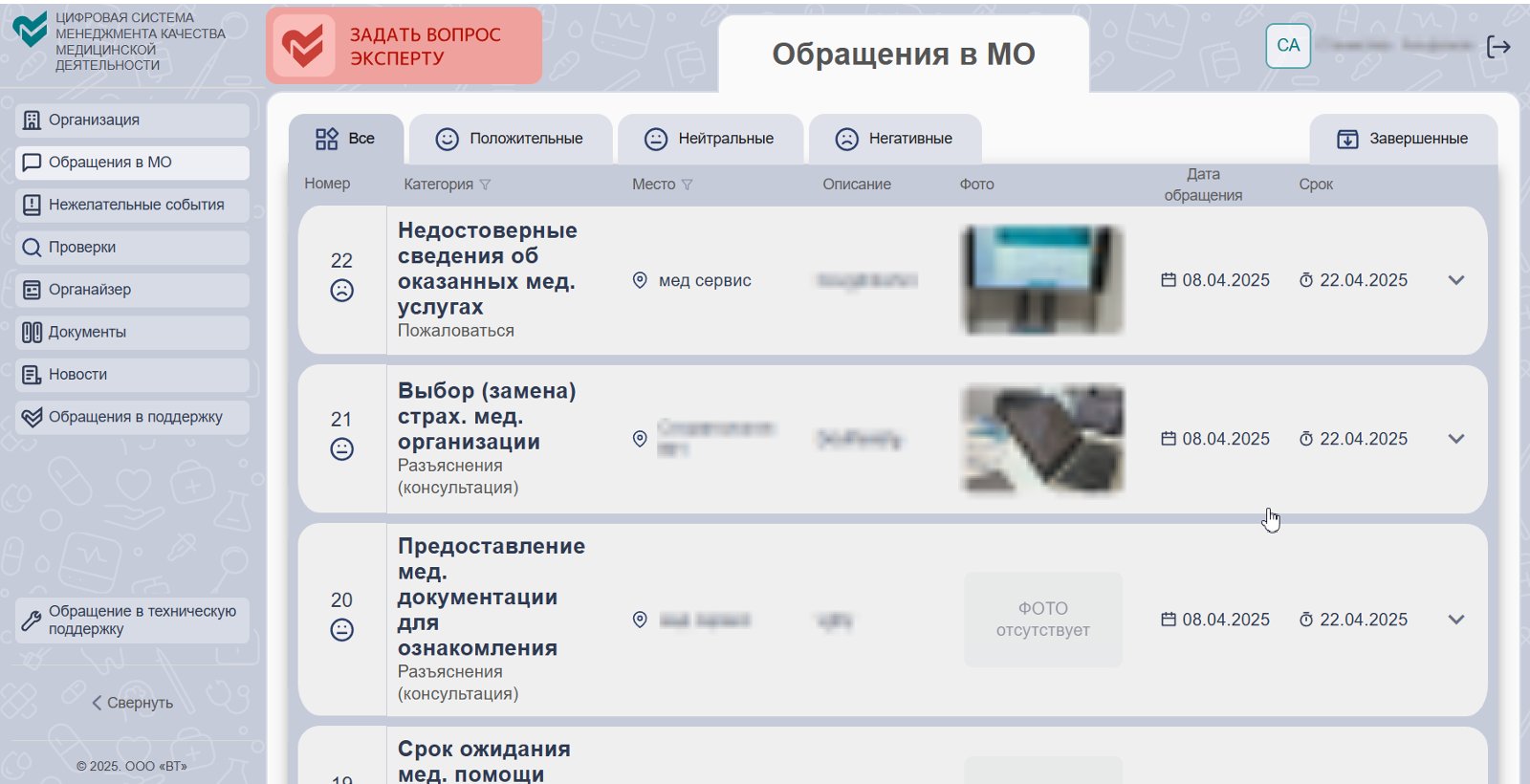Viewport: 1530px width, 784px height.
Task: Click the checkmark icon beside Обращения в поддержку
Action: point(32,417)
